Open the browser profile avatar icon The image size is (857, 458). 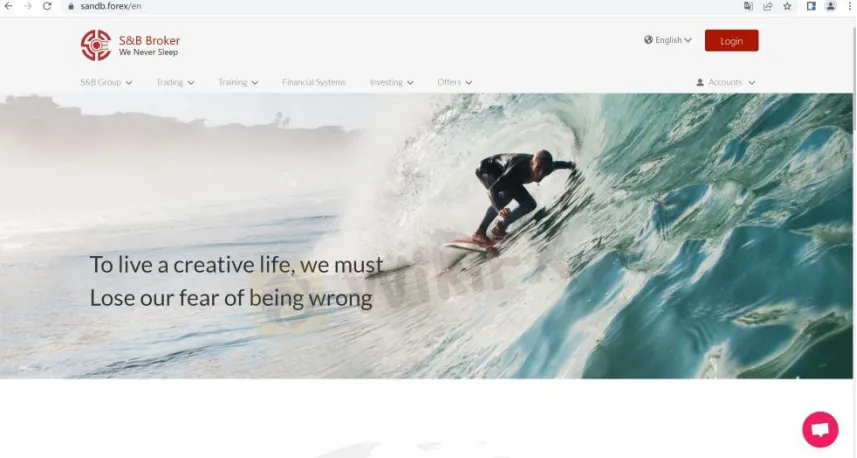click(x=830, y=6)
